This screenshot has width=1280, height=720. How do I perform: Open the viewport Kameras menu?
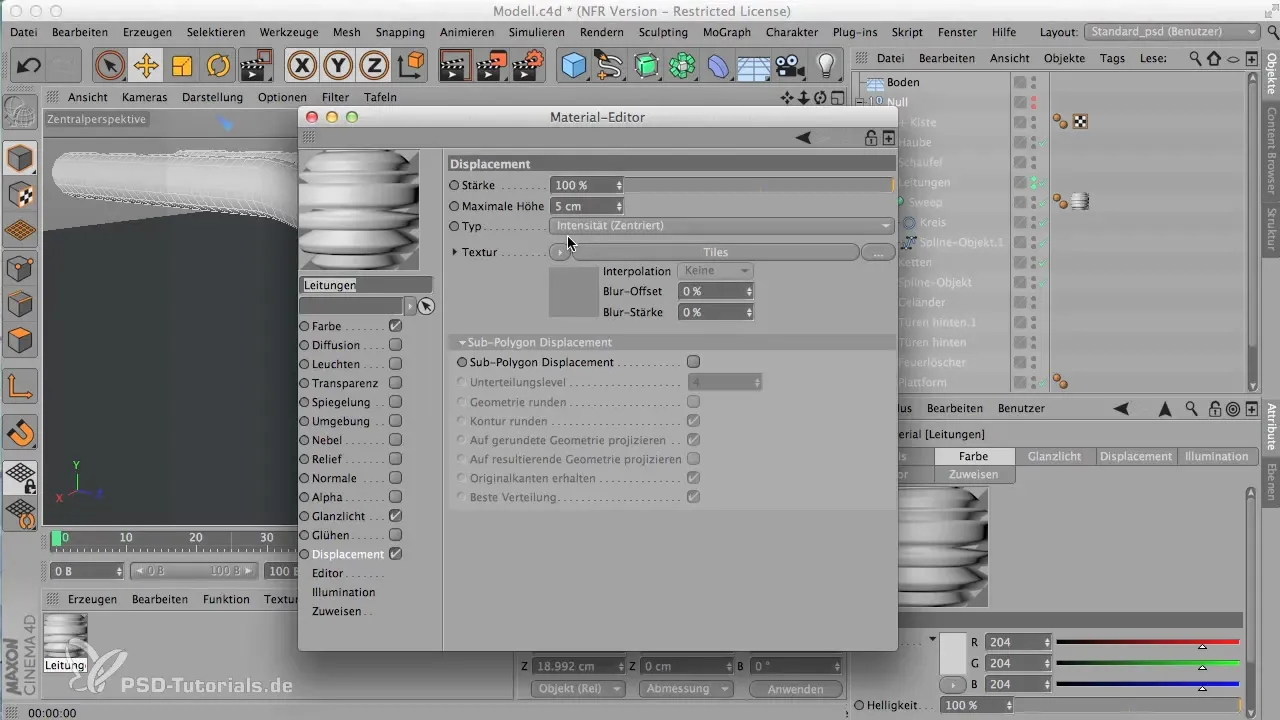tap(144, 97)
